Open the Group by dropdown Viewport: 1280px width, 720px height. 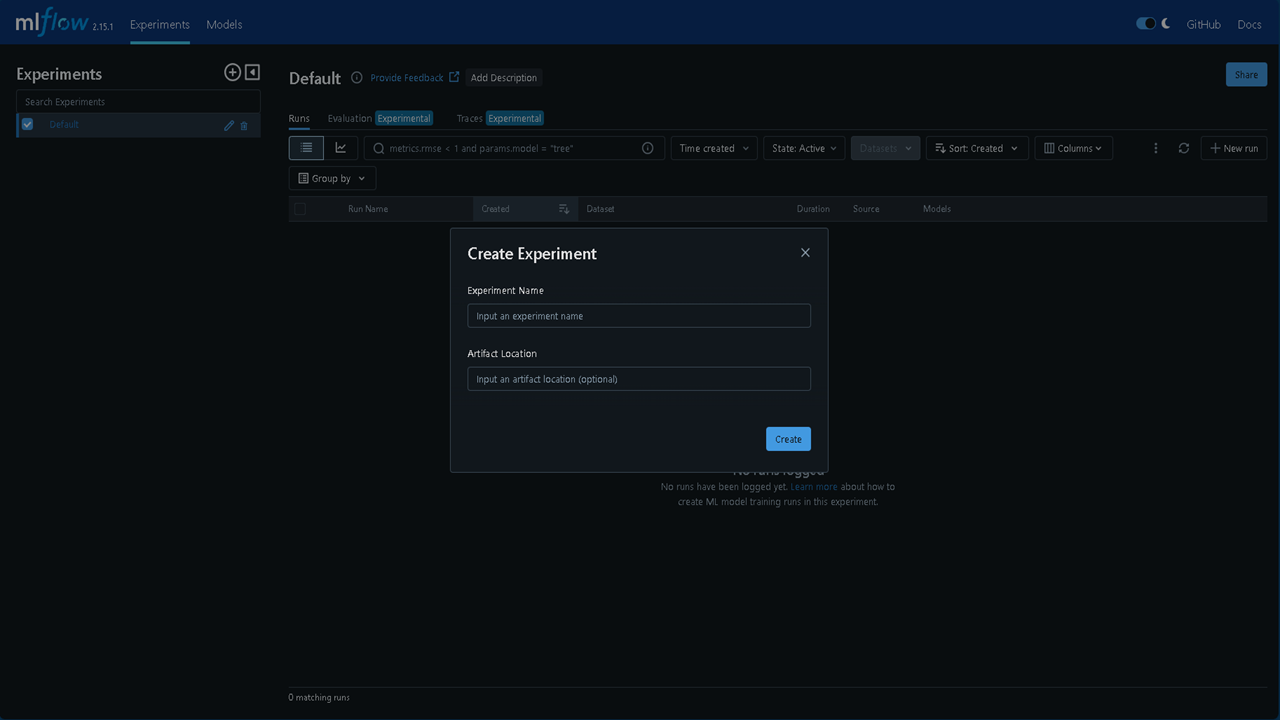coord(332,178)
